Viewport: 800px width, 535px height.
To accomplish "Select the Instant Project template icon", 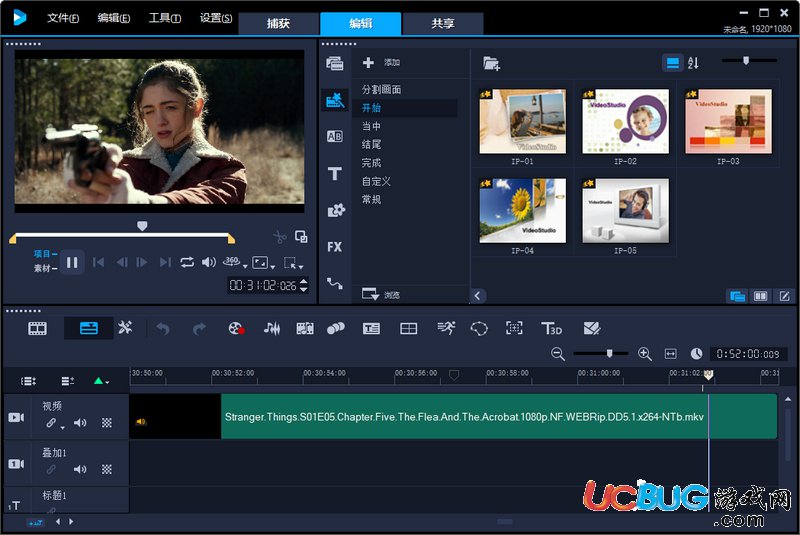I will [335, 99].
